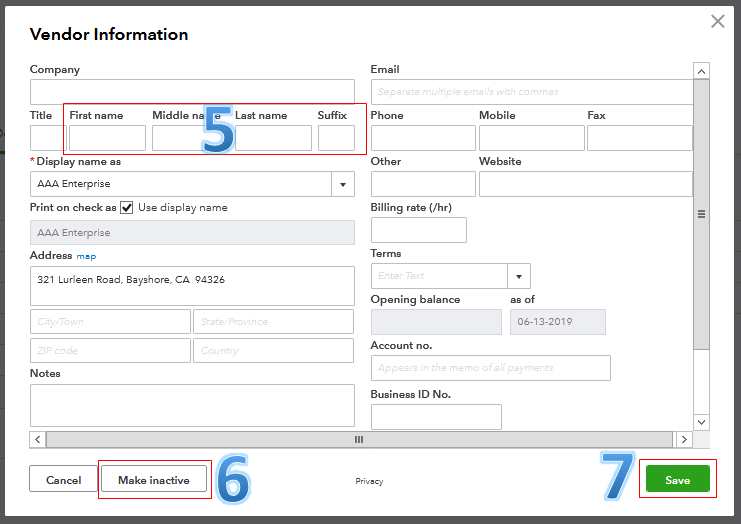741x524 pixels.
Task: Expand the Terms dropdown
Action: [519, 276]
